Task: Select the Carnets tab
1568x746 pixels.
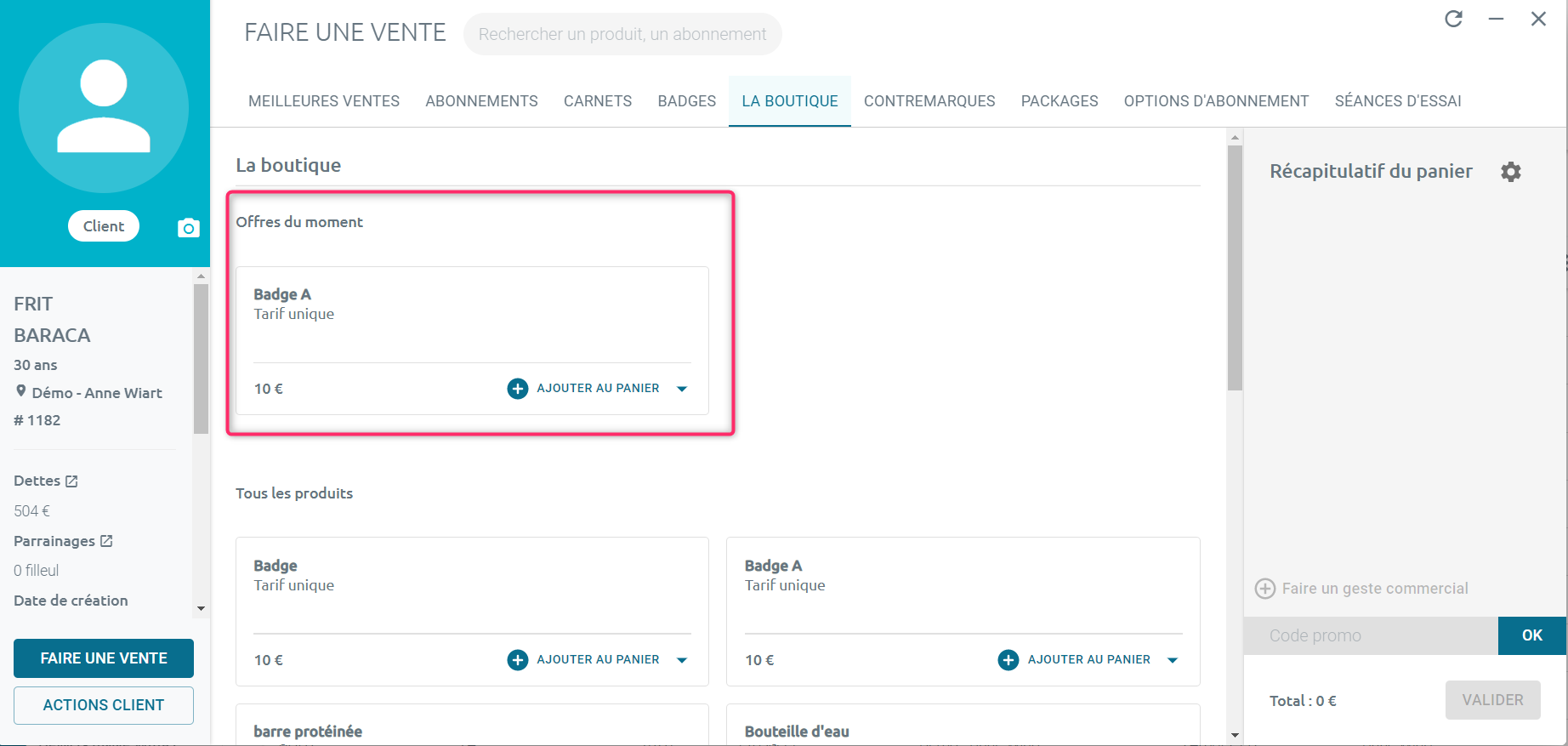Action: coord(598,101)
